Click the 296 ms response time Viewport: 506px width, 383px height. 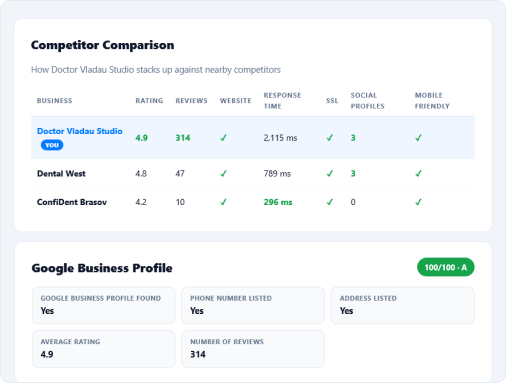[278, 202]
